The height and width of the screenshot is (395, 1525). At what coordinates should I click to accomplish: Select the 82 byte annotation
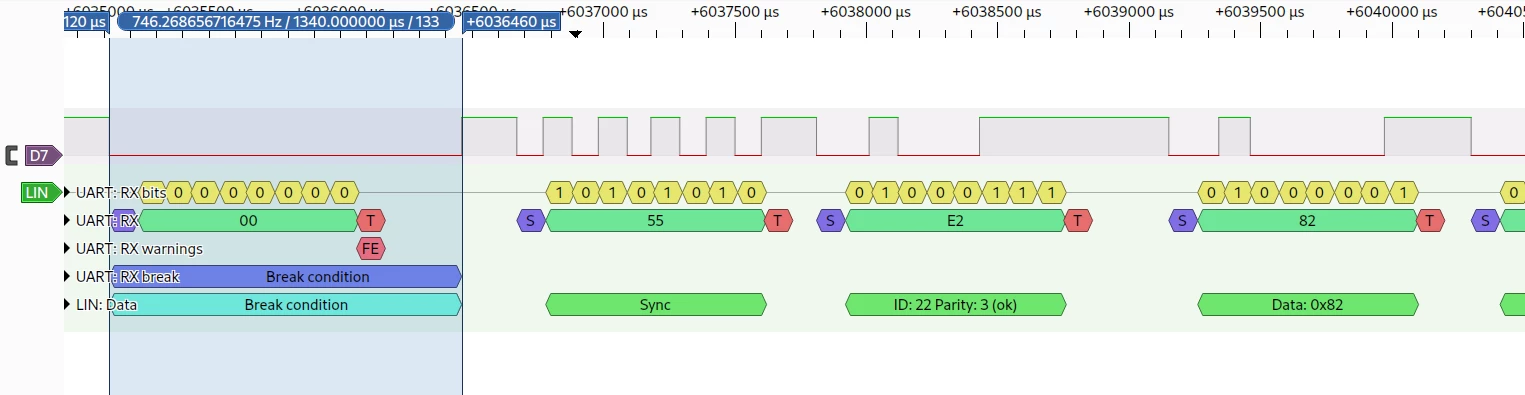pos(1307,220)
